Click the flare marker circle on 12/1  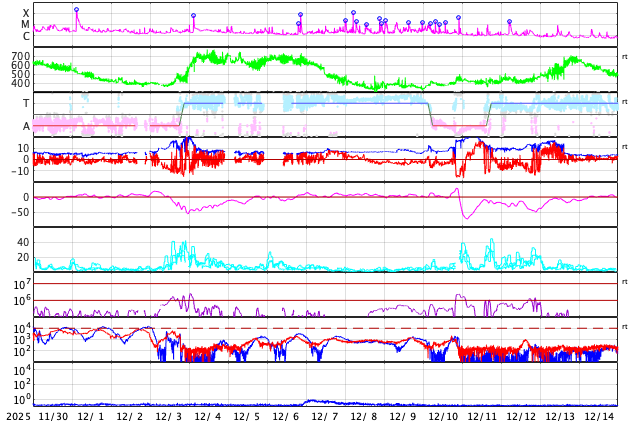click(x=76, y=10)
